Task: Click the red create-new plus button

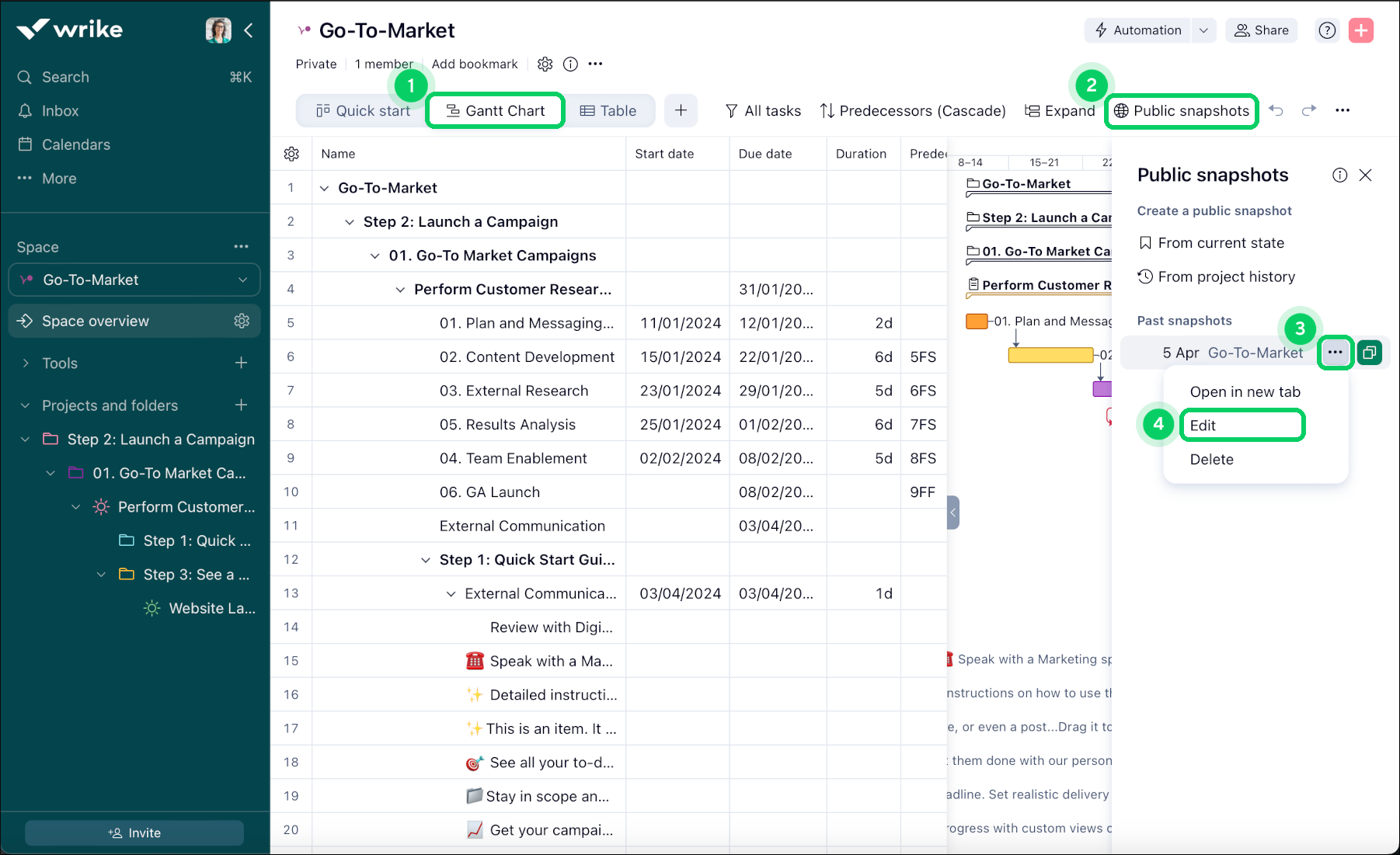Action: (x=1361, y=30)
